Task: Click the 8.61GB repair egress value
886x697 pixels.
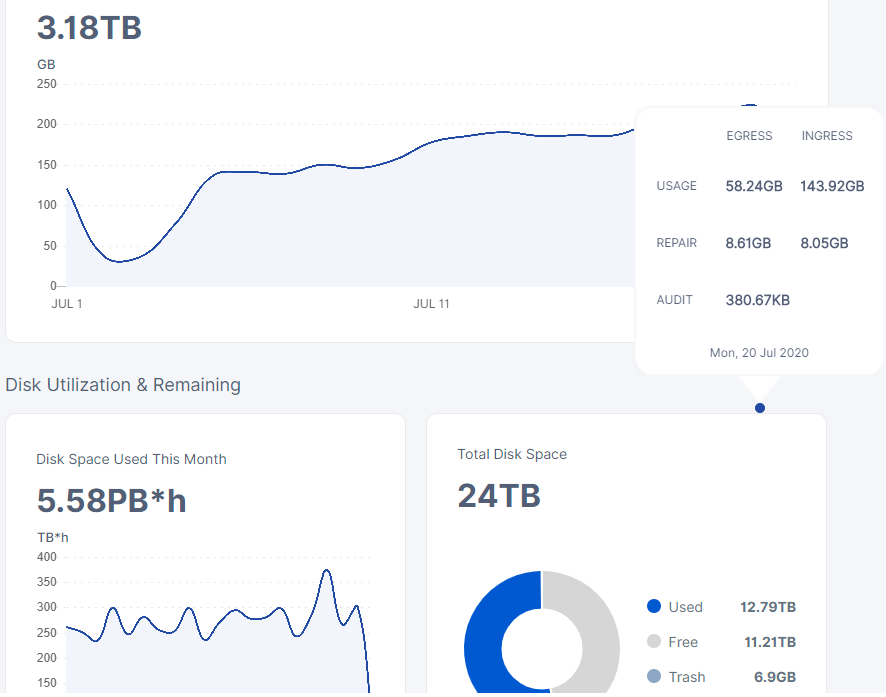Action: point(748,243)
